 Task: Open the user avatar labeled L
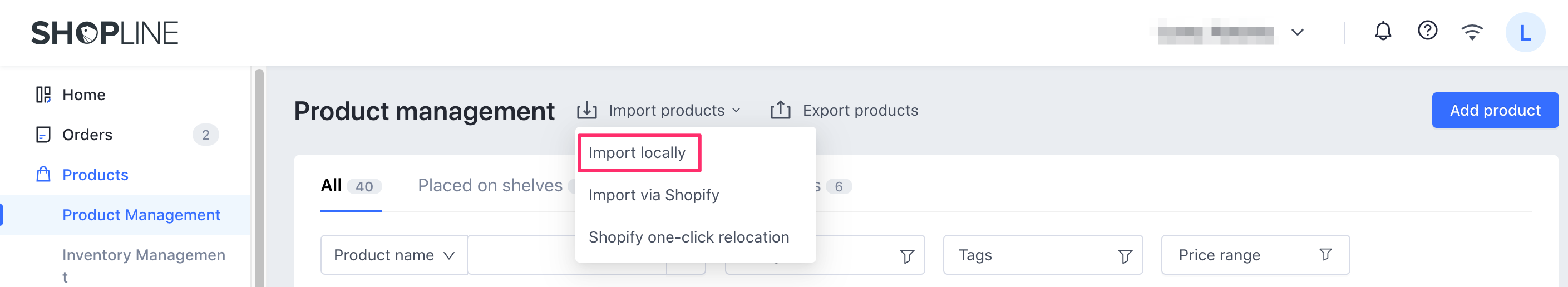coord(1524,33)
